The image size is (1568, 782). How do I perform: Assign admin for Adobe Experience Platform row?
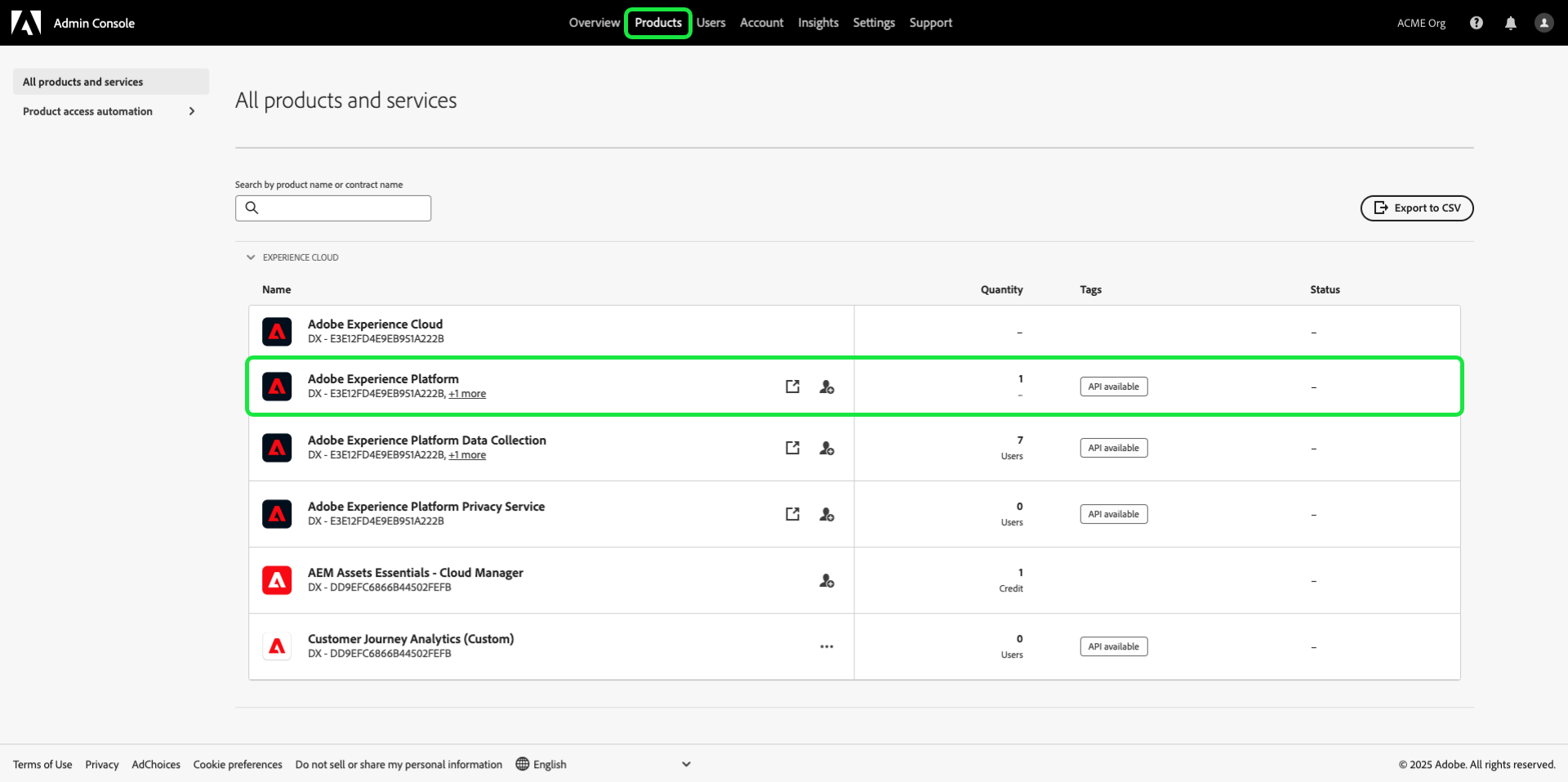coord(826,387)
